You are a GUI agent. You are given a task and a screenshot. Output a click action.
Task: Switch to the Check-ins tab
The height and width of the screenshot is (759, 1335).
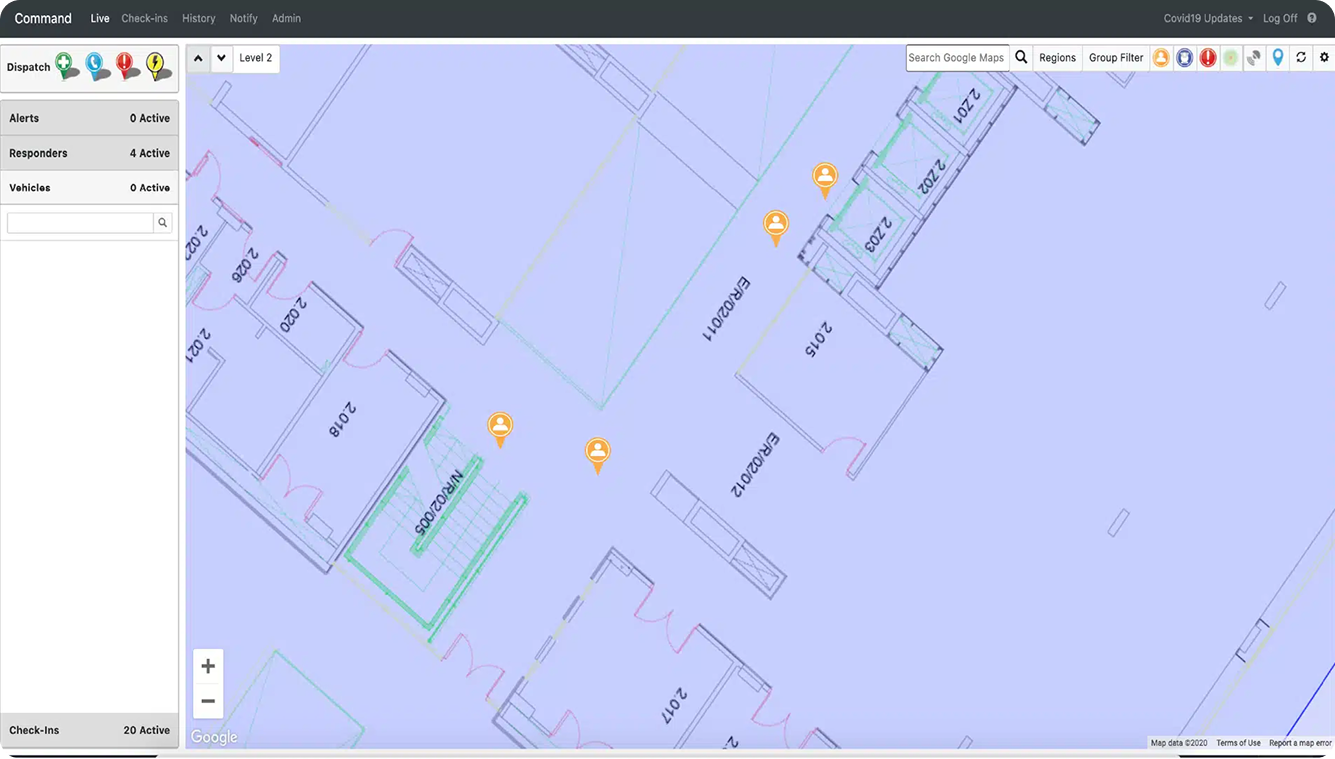point(144,18)
